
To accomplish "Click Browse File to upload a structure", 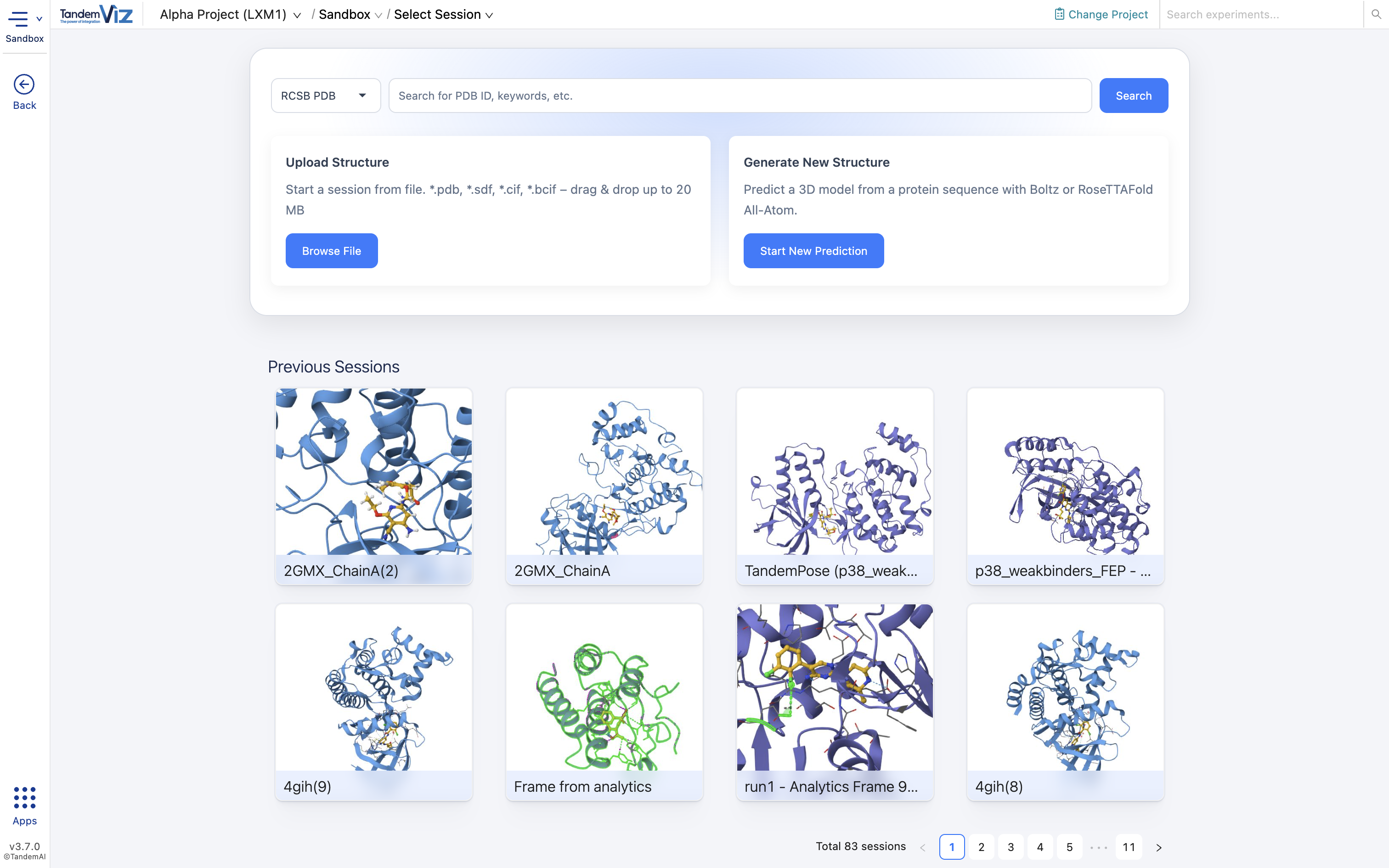I will point(331,250).
